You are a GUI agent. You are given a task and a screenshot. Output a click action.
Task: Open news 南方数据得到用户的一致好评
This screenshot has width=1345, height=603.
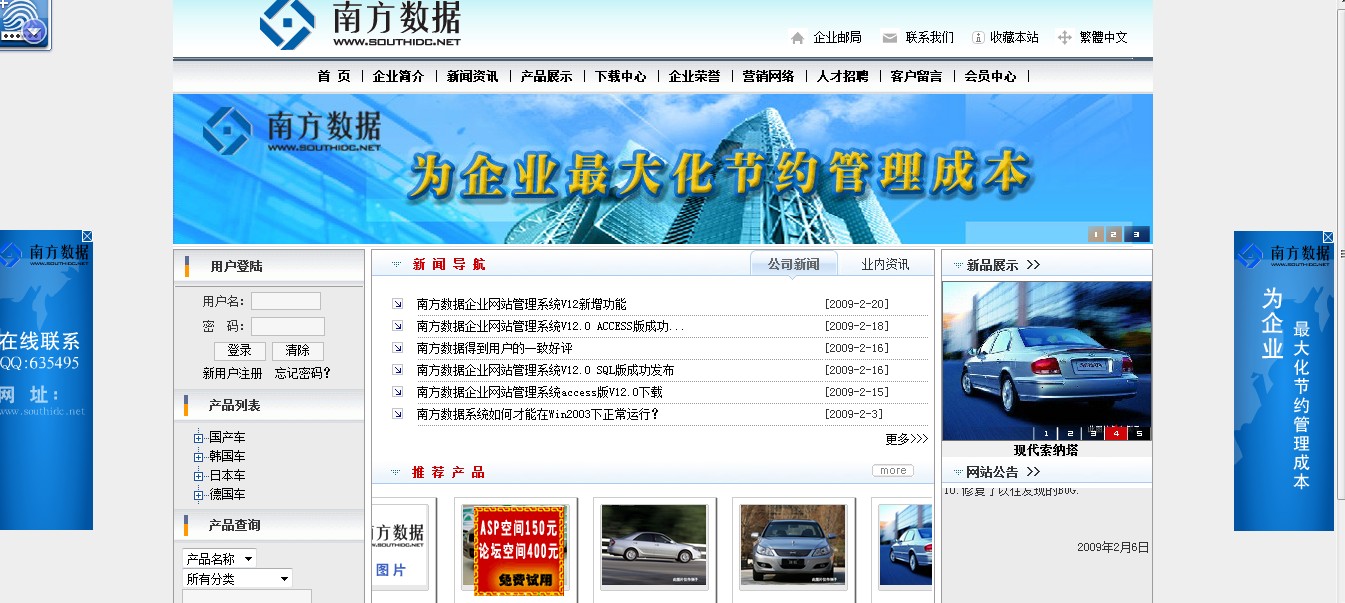pyautogui.click(x=494, y=348)
